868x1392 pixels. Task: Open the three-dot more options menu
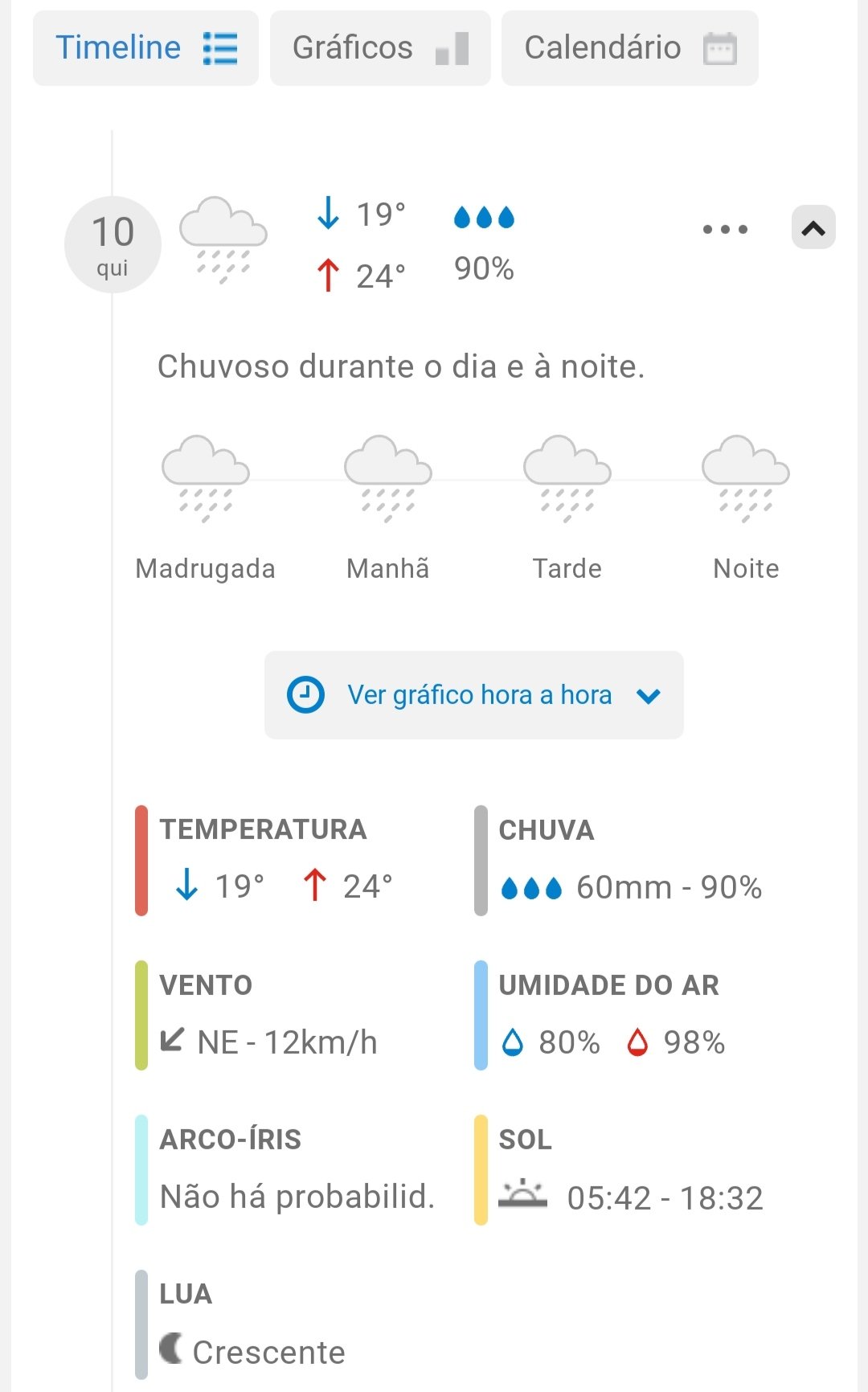tap(725, 230)
